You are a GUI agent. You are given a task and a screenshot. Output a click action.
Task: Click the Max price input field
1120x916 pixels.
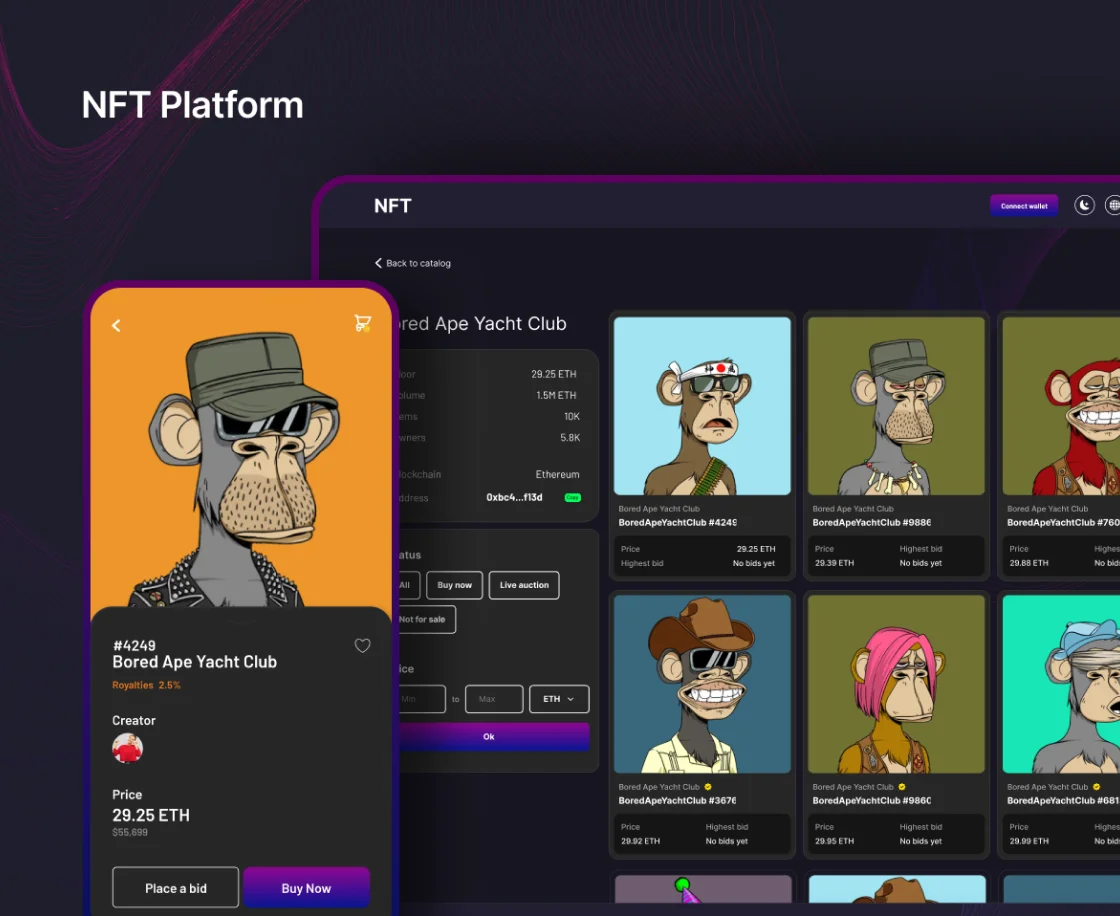coord(494,699)
